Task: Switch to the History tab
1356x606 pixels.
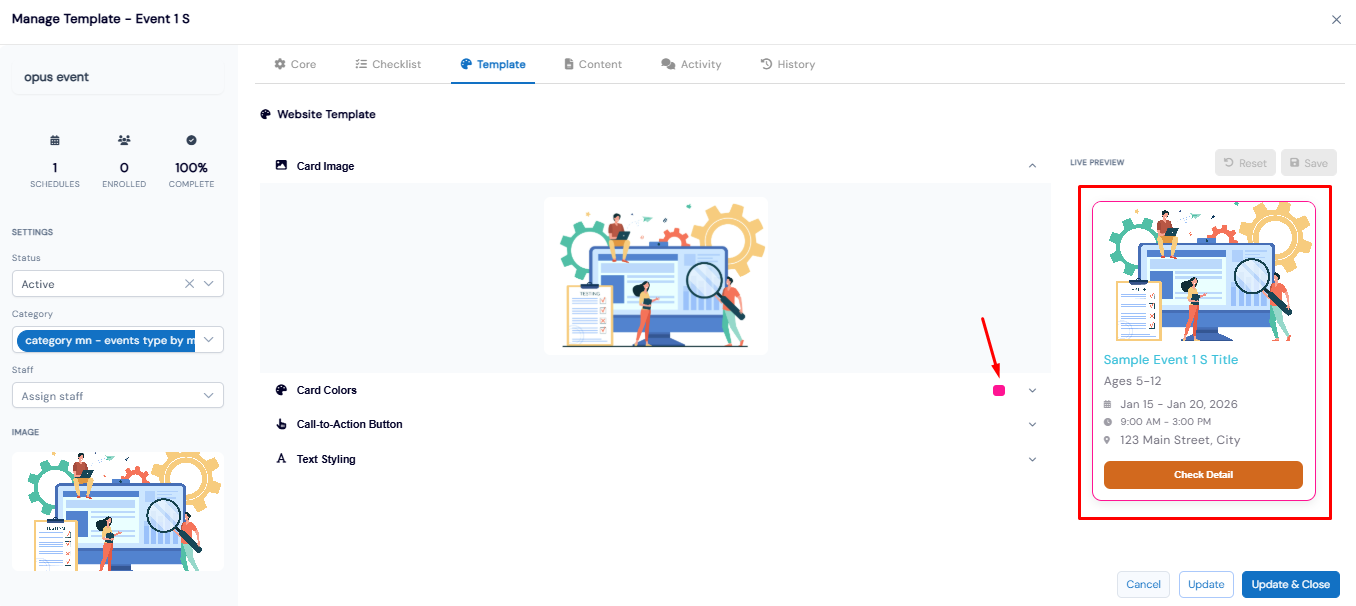Action: pyautogui.click(x=788, y=64)
